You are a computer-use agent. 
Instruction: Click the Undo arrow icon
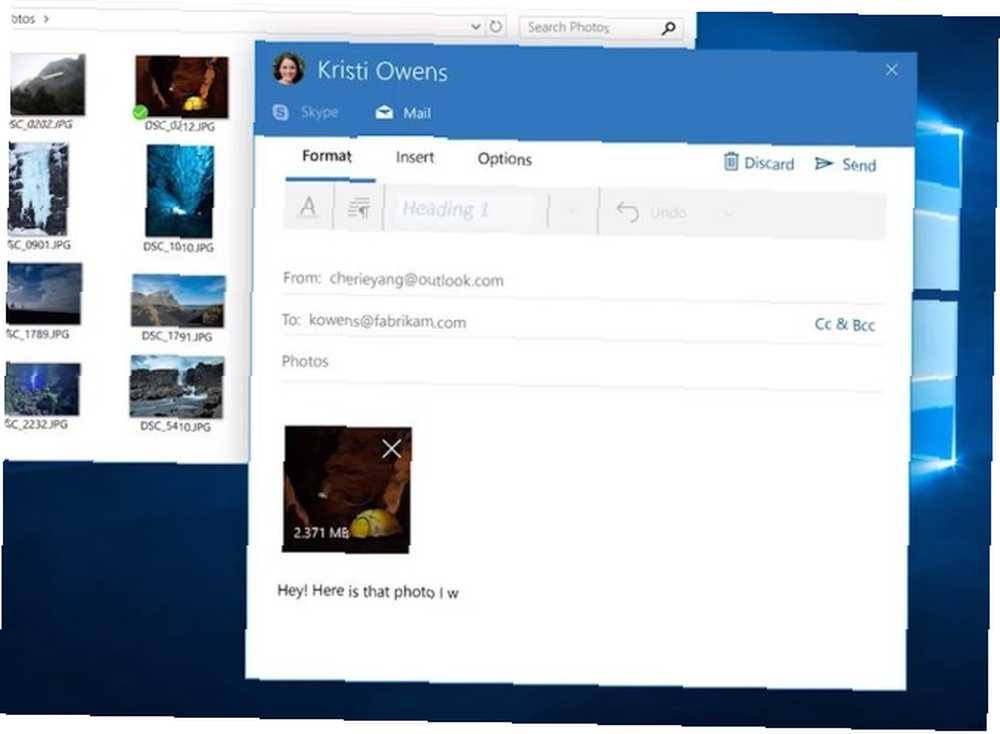[628, 212]
